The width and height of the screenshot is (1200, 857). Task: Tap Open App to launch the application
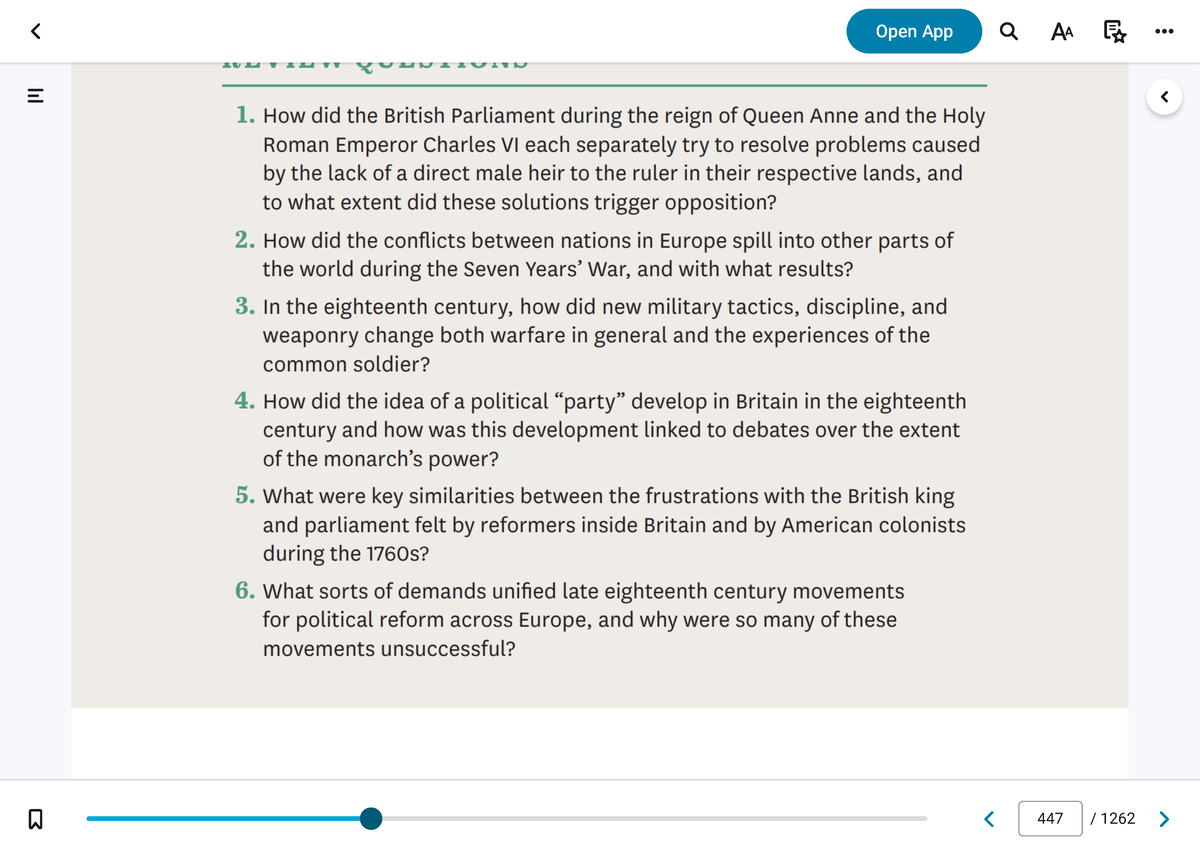click(x=913, y=31)
